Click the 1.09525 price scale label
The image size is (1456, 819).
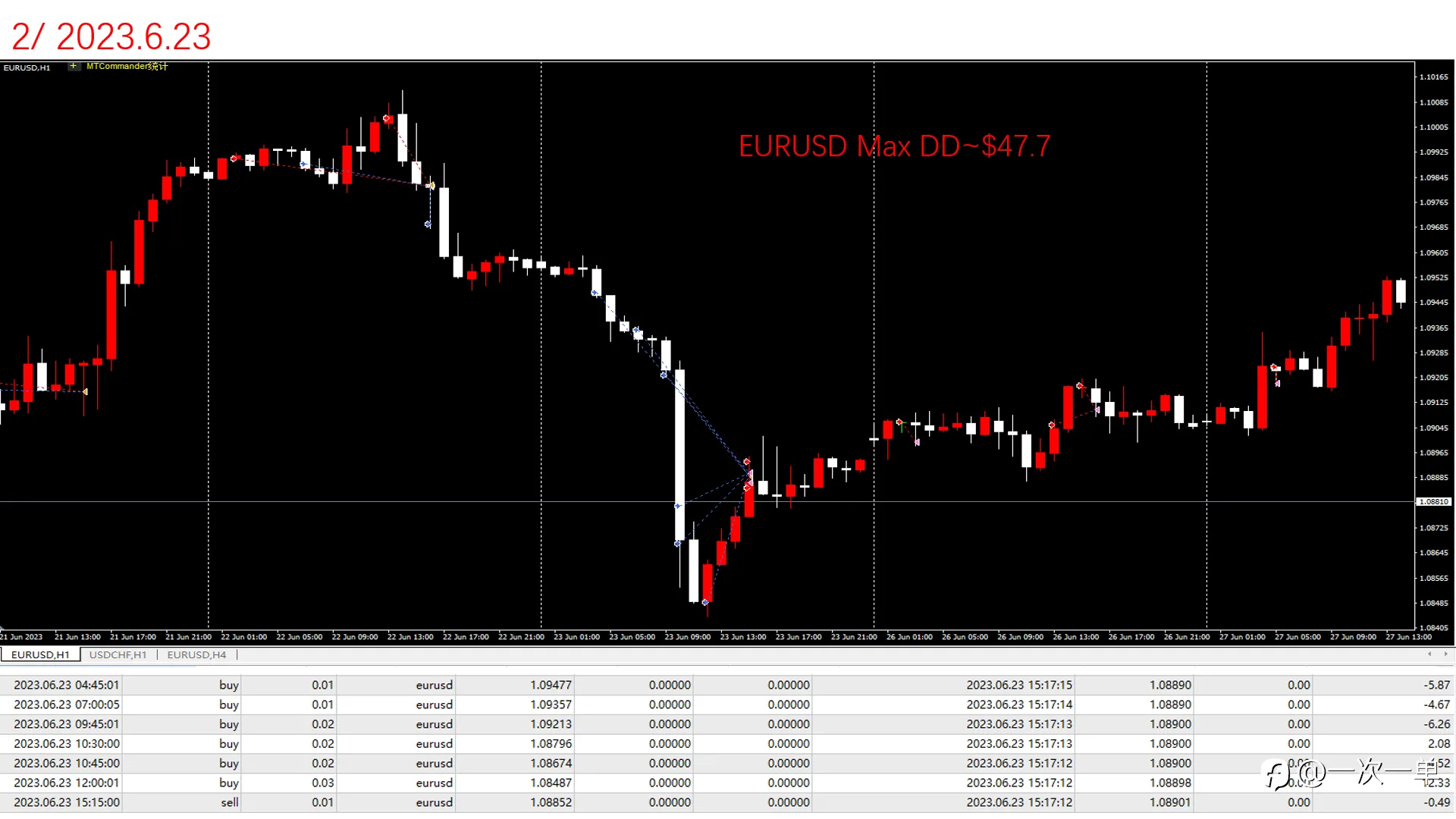[1434, 278]
